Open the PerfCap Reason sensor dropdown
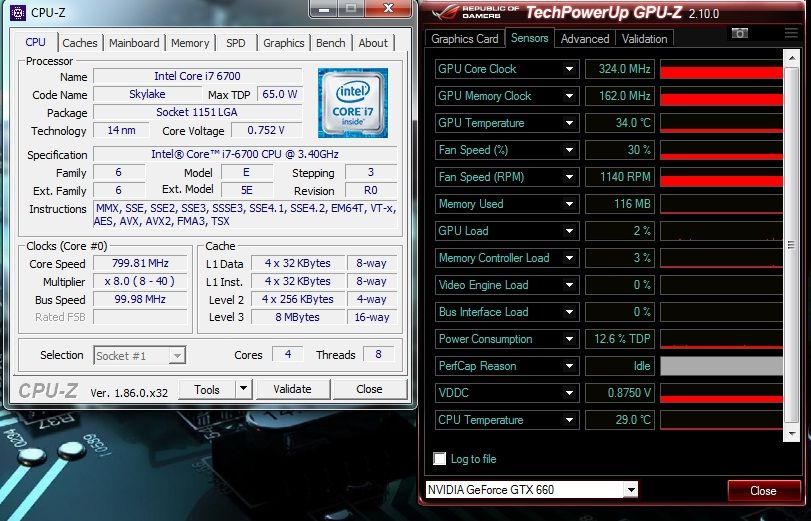 click(569, 366)
